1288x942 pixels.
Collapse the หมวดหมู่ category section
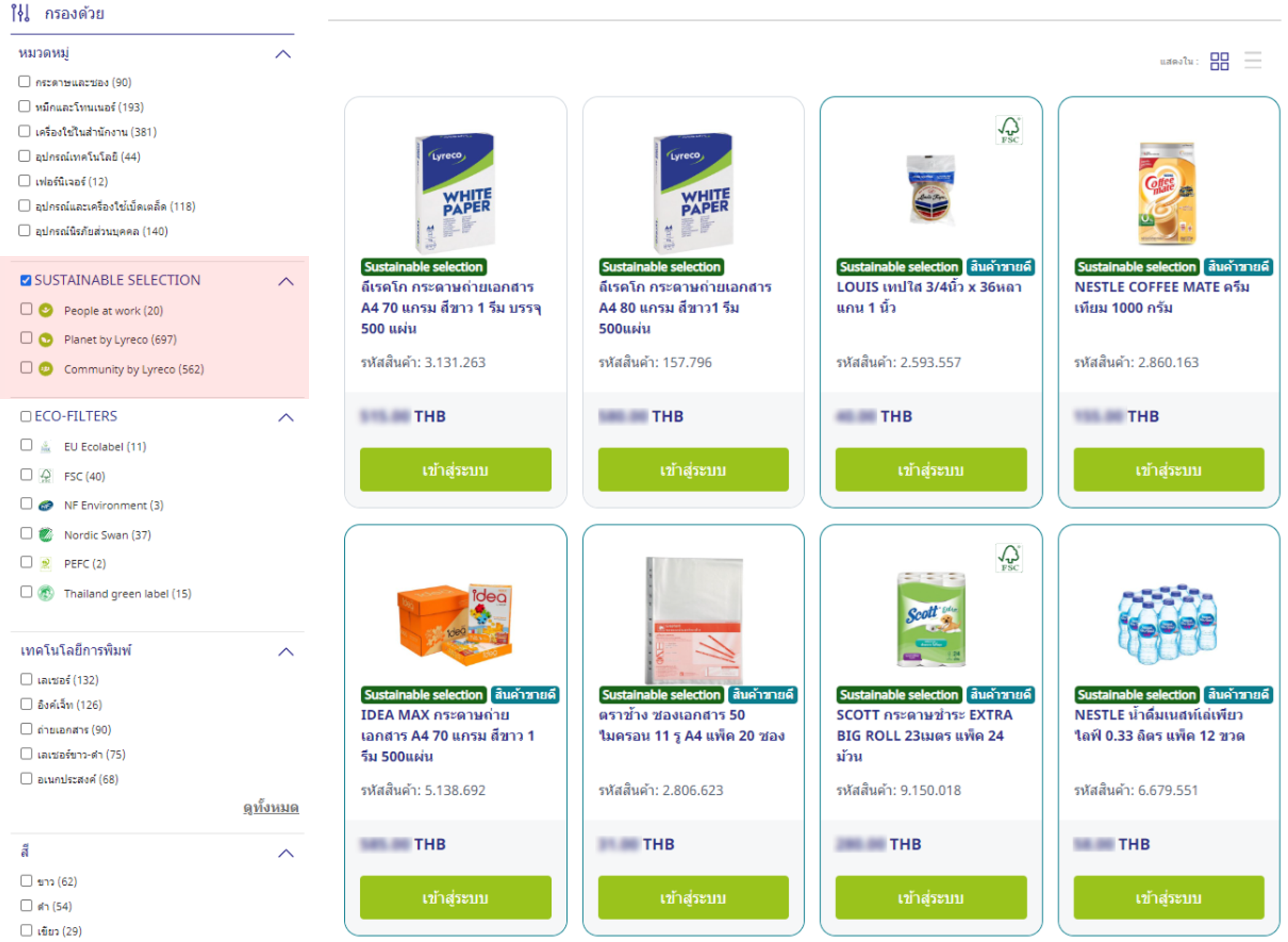pos(283,54)
